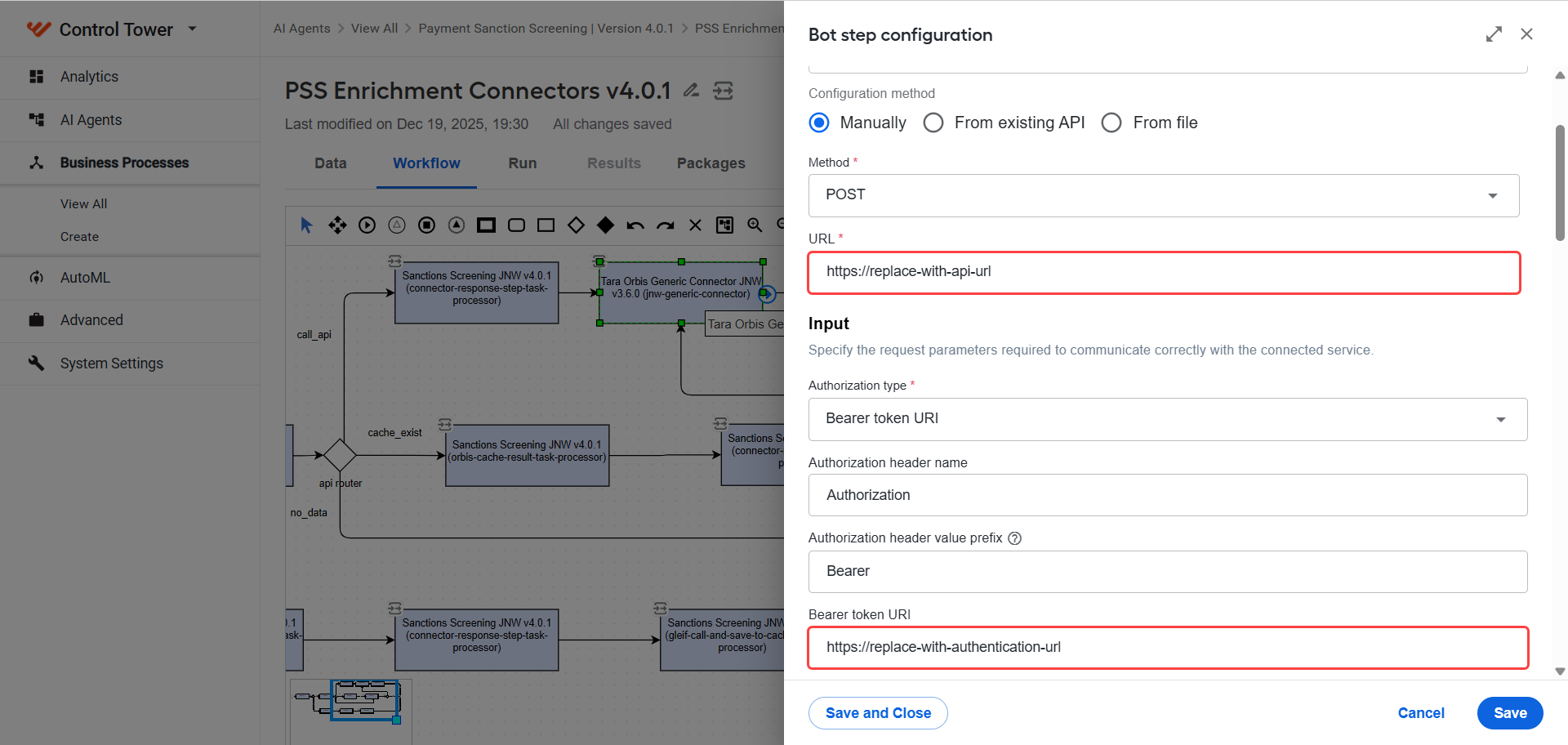The height and width of the screenshot is (745, 1568).
Task: Expand the Bot step configuration panel
Action: click(1494, 34)
